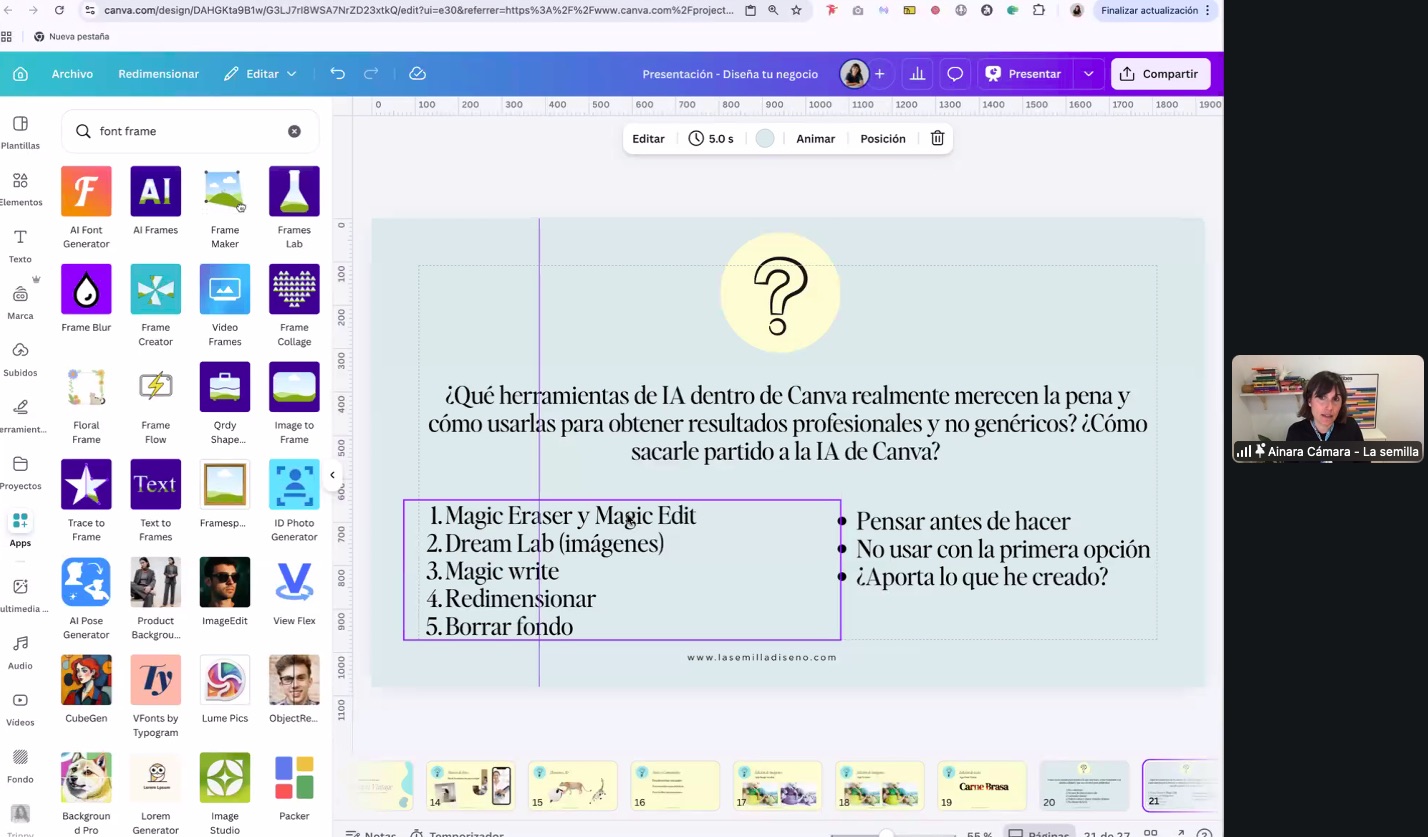Open the AI Frames app
The width and height of the screenshot is (1428, 837).
coord(155,191)
